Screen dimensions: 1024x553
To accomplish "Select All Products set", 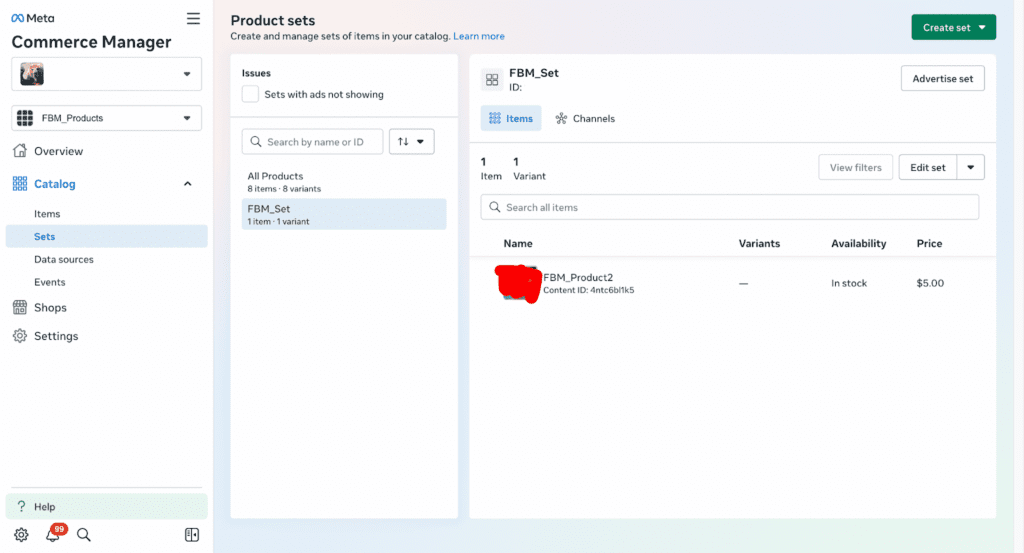I will 344,182.
